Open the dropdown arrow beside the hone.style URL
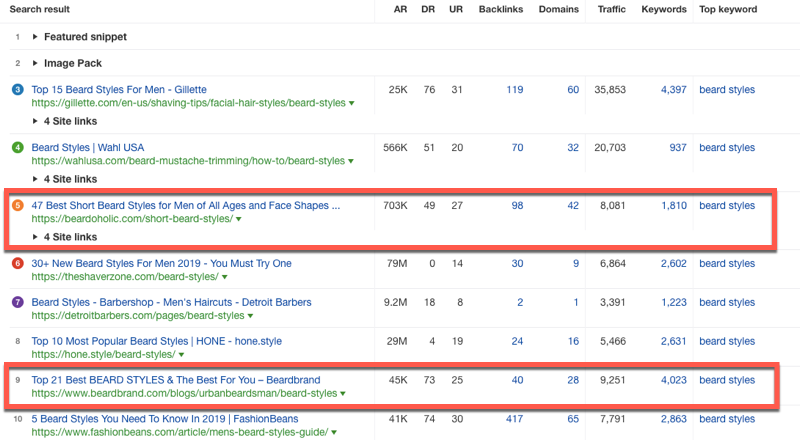The image size is (800, 440). tap(180, 354)
